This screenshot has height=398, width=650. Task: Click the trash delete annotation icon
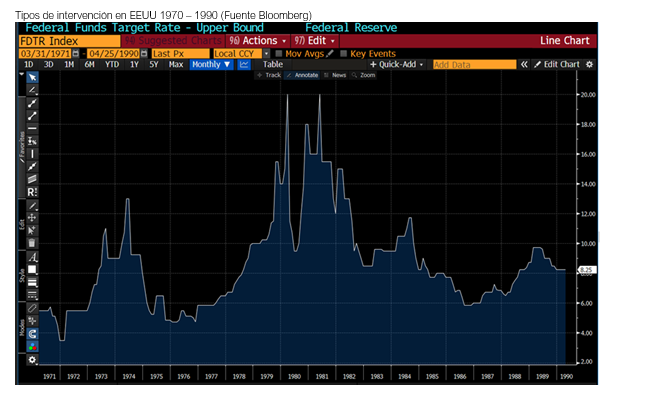[x=32, y=243]
